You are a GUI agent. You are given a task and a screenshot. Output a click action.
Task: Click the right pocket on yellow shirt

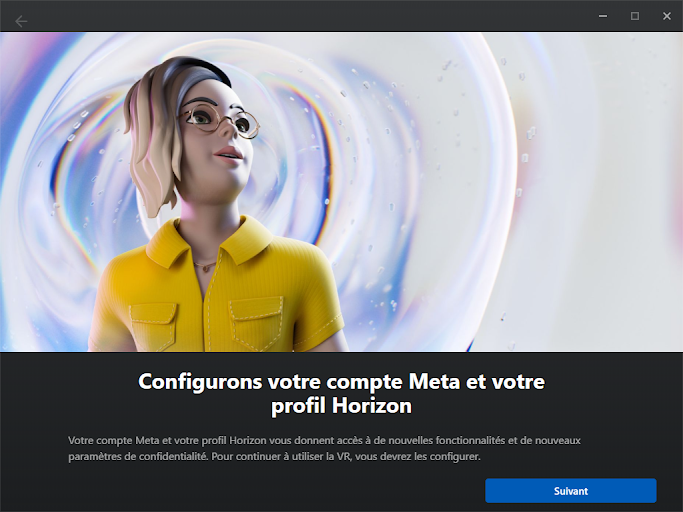coord(257,322)
